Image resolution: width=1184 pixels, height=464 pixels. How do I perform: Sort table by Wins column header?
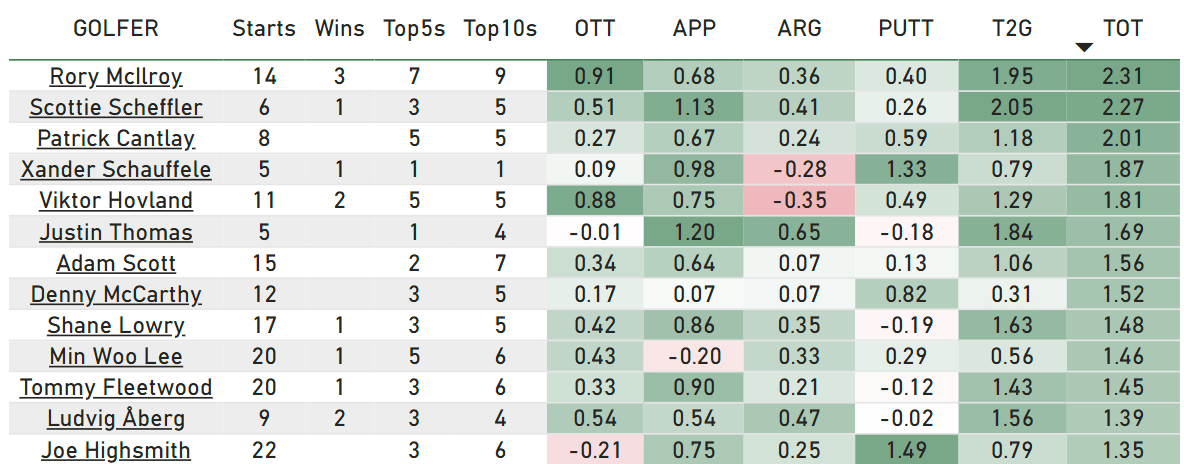340,29
